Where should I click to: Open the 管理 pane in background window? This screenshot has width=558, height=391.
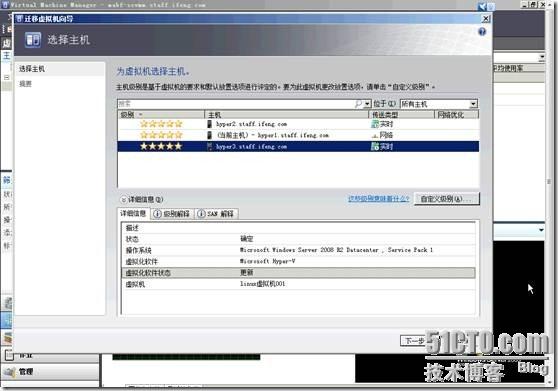tap(50, 372)
